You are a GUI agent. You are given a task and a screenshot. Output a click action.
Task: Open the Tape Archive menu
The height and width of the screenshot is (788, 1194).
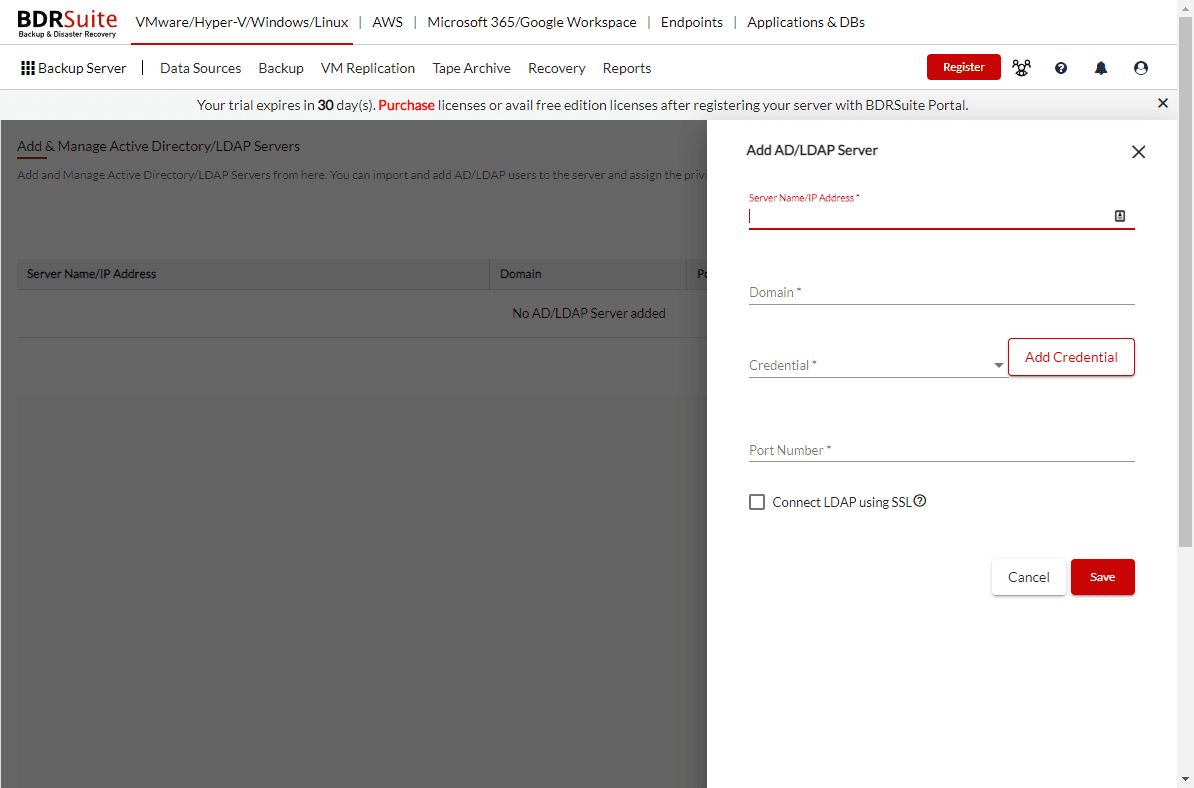471,68
